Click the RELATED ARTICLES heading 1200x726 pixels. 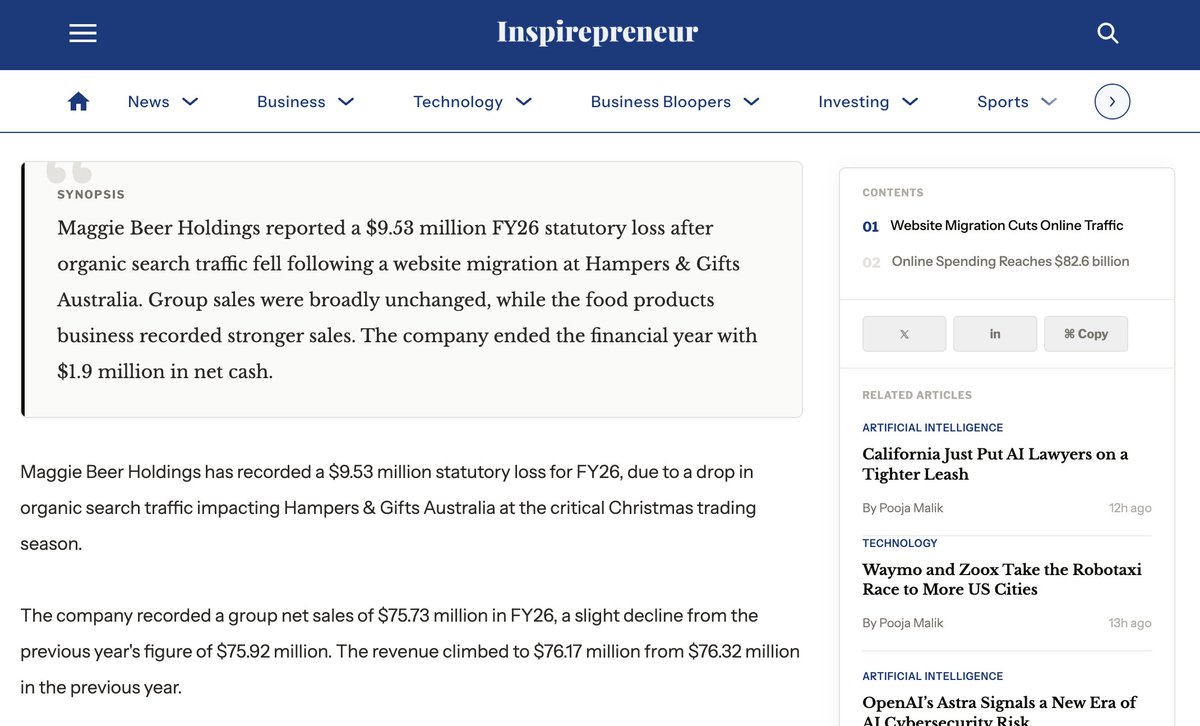[917, 395]
